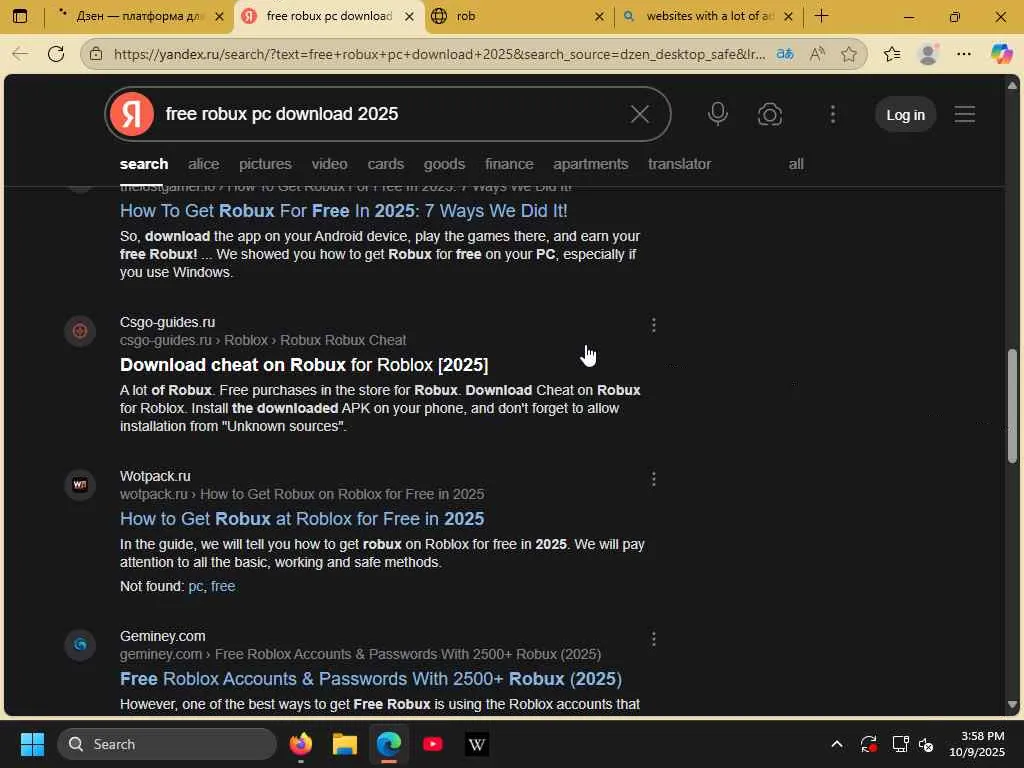Open the tab actions menu icon

(20, 16)
